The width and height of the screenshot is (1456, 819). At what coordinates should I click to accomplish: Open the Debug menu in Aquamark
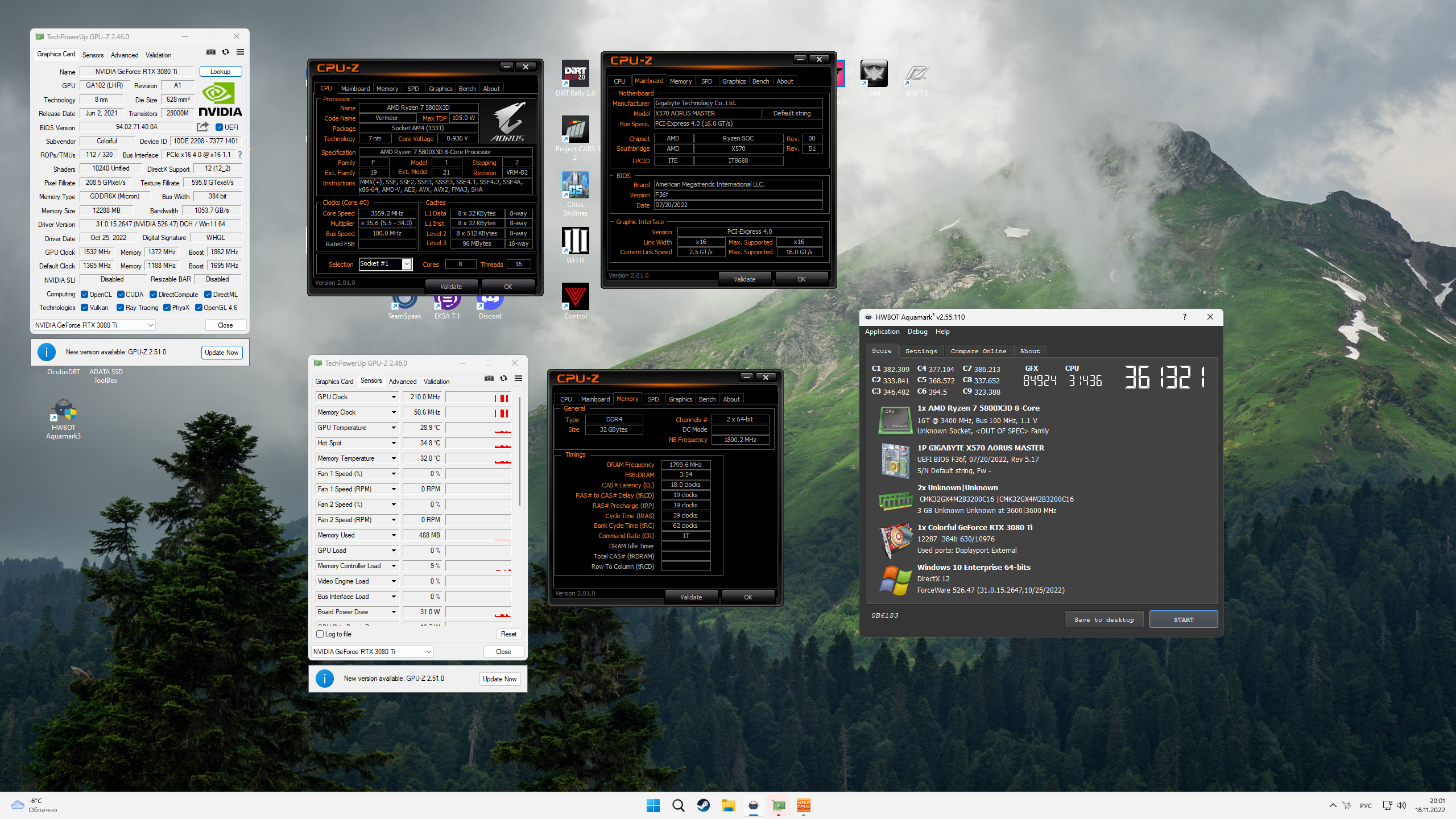[x=917, y=332]
